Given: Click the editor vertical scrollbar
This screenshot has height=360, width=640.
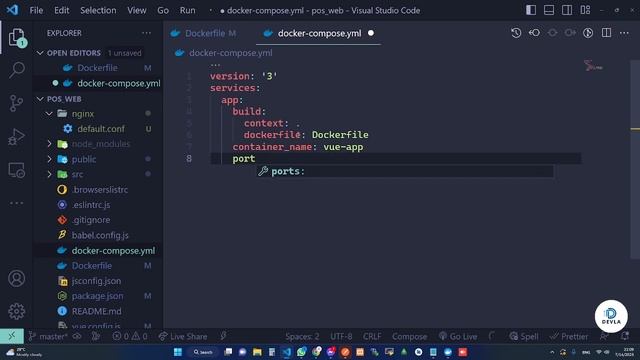Looking at the screenshot, I should click(635, 159).
